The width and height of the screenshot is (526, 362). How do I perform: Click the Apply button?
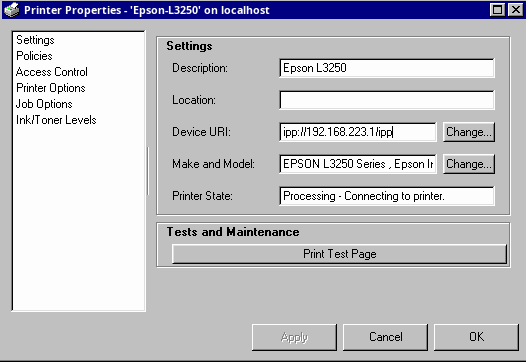pyautogui.click(x=294, y=337)
